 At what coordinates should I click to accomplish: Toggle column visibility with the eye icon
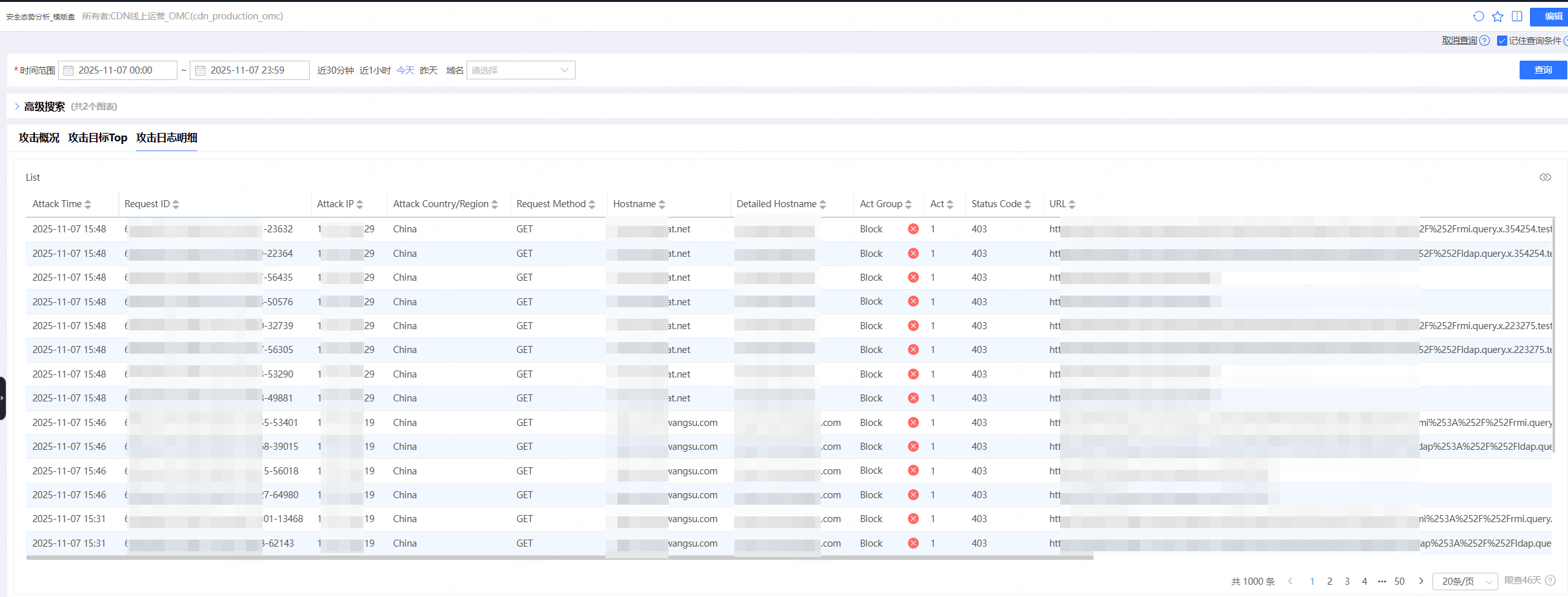pyautogui.click(x=1546, y=177)
